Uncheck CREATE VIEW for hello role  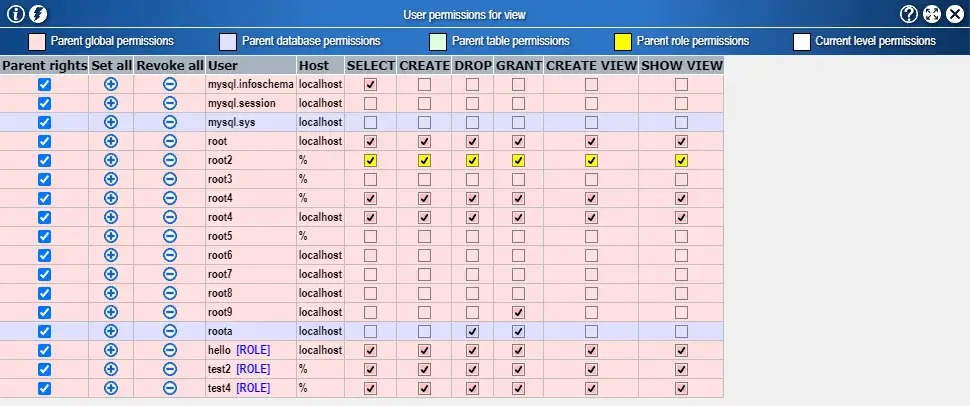591,350
